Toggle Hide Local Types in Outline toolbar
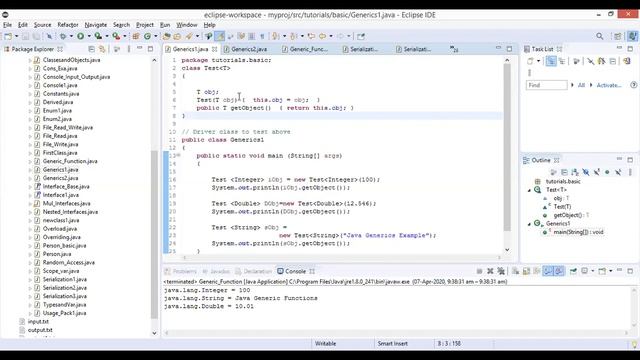The image size is (640, 360). pos(618,172)
